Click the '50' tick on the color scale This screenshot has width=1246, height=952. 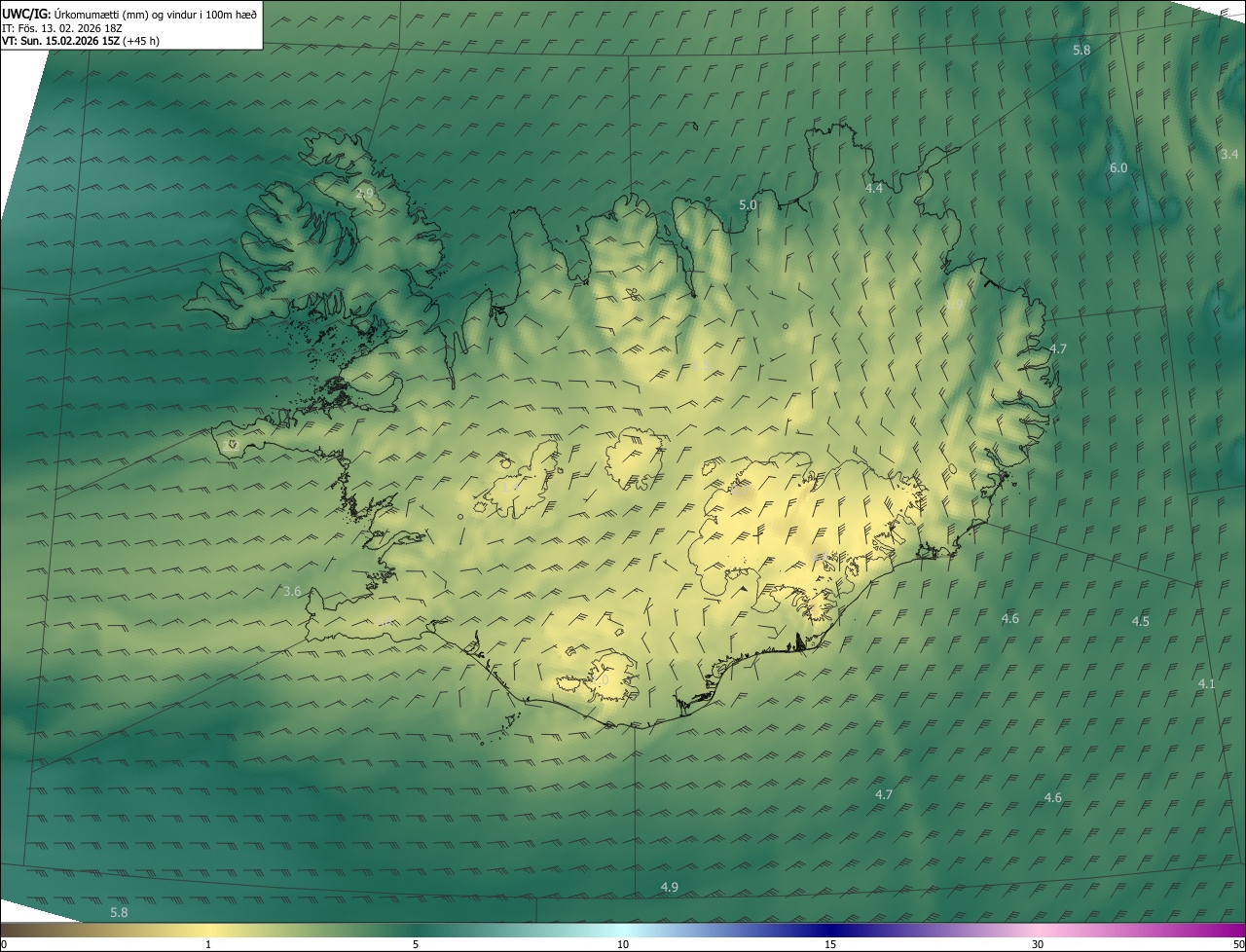tap(1238, 944)
